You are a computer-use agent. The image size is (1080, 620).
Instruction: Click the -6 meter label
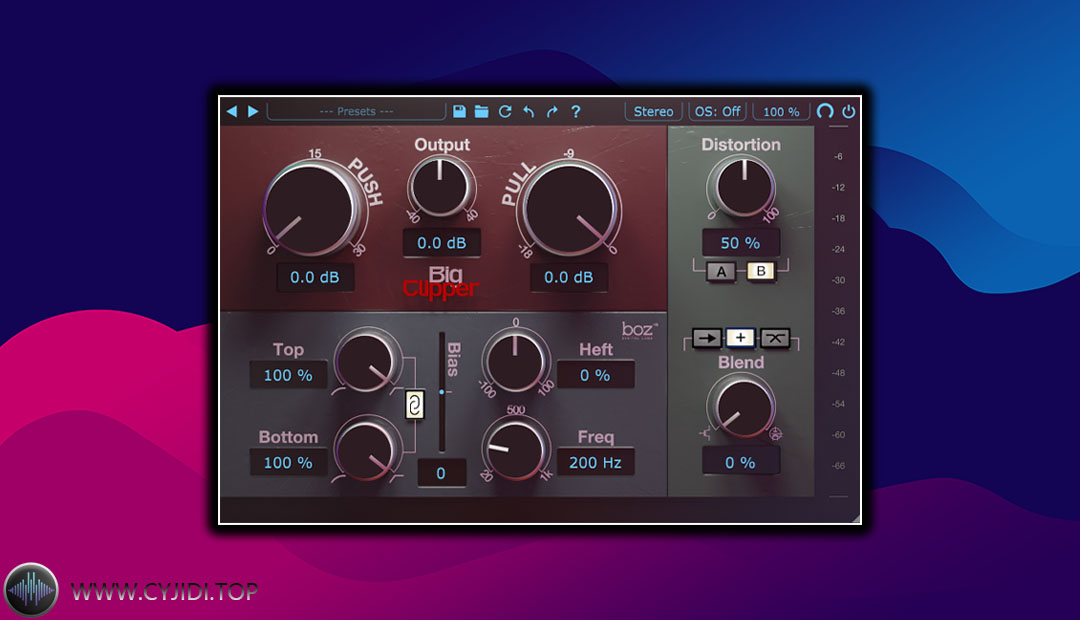tap(838, 156)
